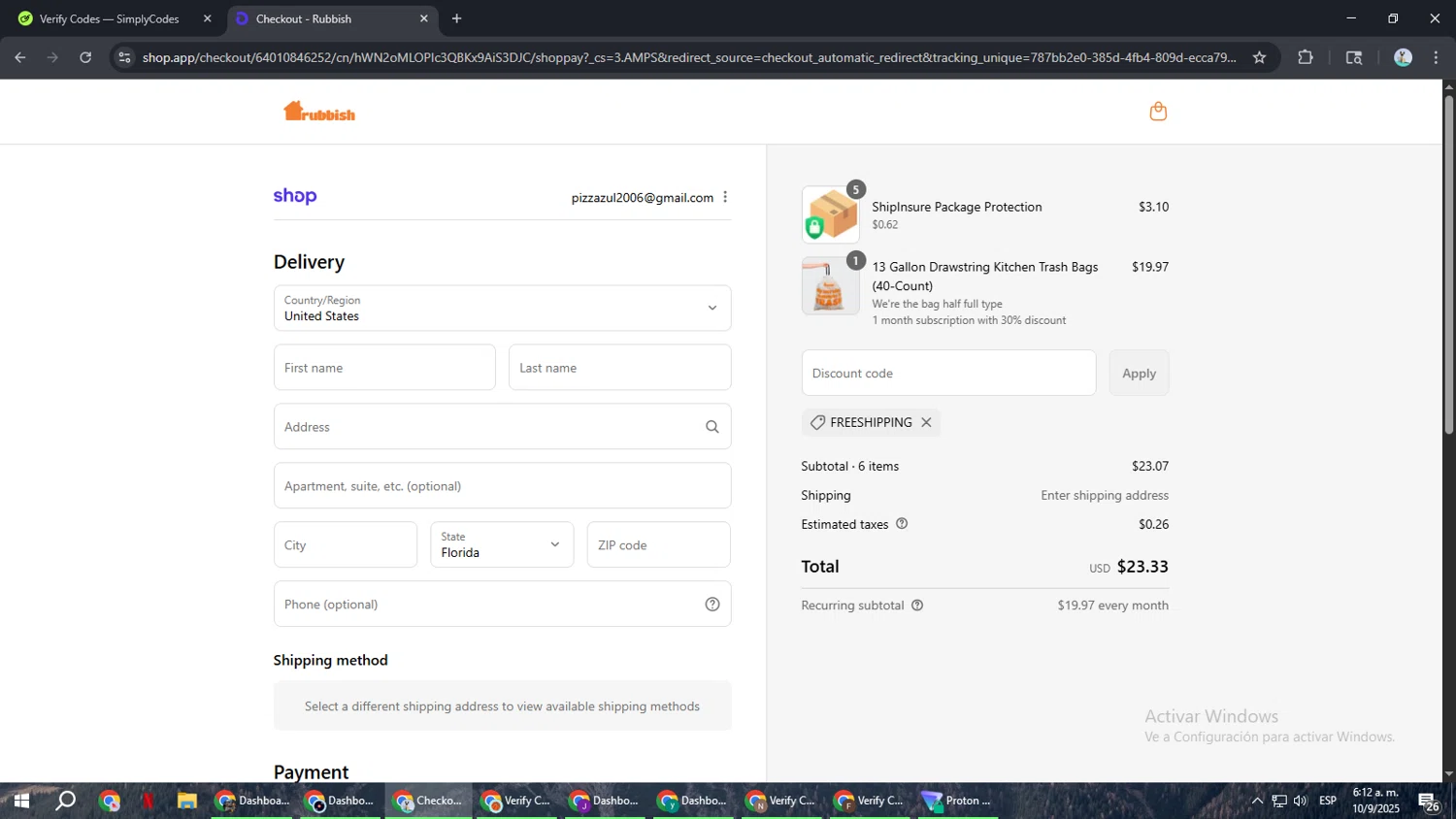Image resolution: width=1456 pixels, height=819 pixels.
Task: Click the Phone optional field
Action: pyautogui.click(x=502, y=605)
